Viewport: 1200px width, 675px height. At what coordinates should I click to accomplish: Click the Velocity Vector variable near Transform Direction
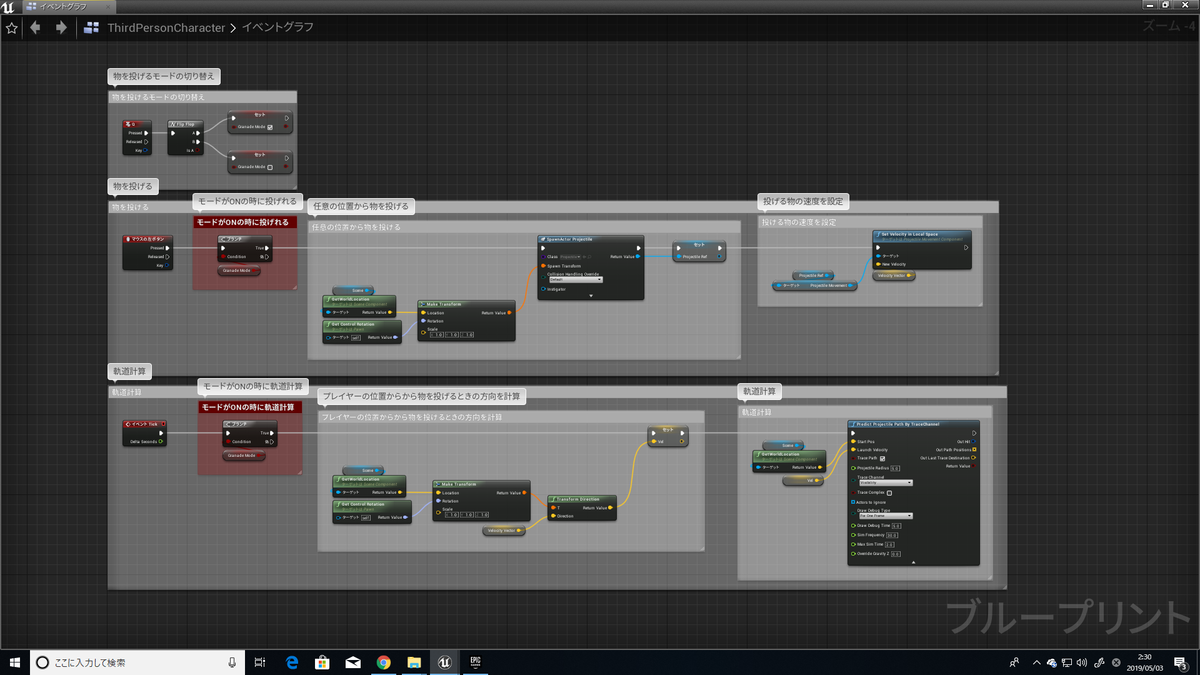504,530
